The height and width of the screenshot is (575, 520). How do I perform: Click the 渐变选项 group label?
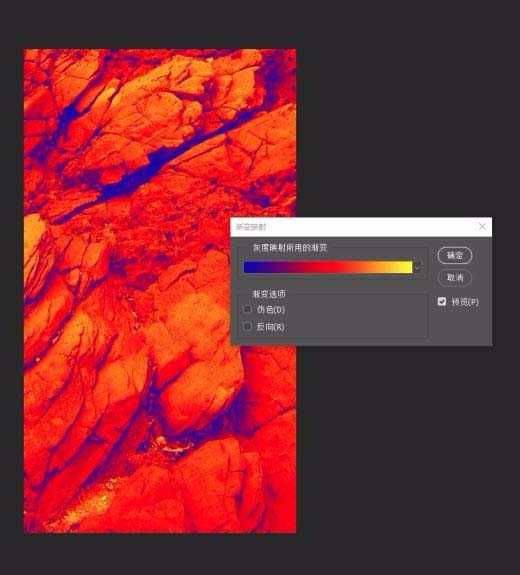[x=269, y=294]
